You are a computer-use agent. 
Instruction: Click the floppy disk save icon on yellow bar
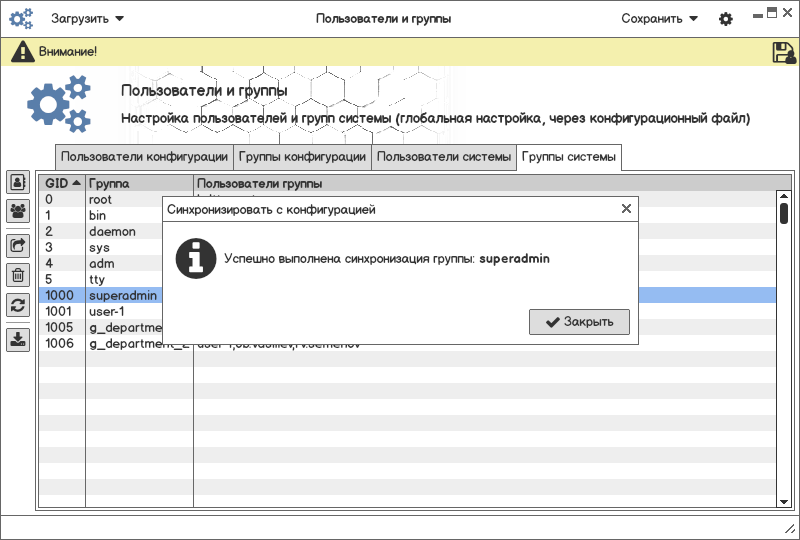click(784, 53)
